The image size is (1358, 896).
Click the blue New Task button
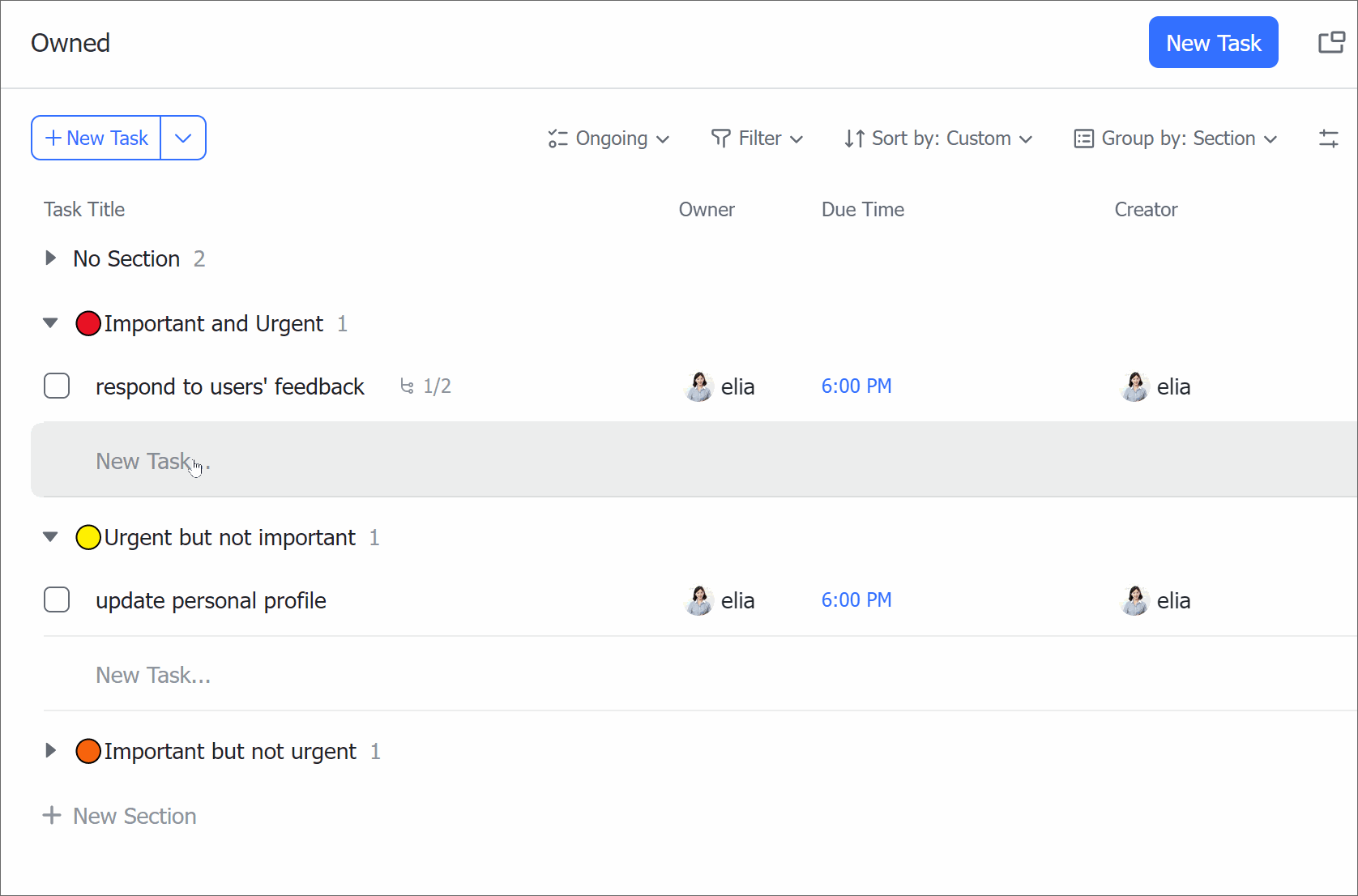(x=1213, y=42)
